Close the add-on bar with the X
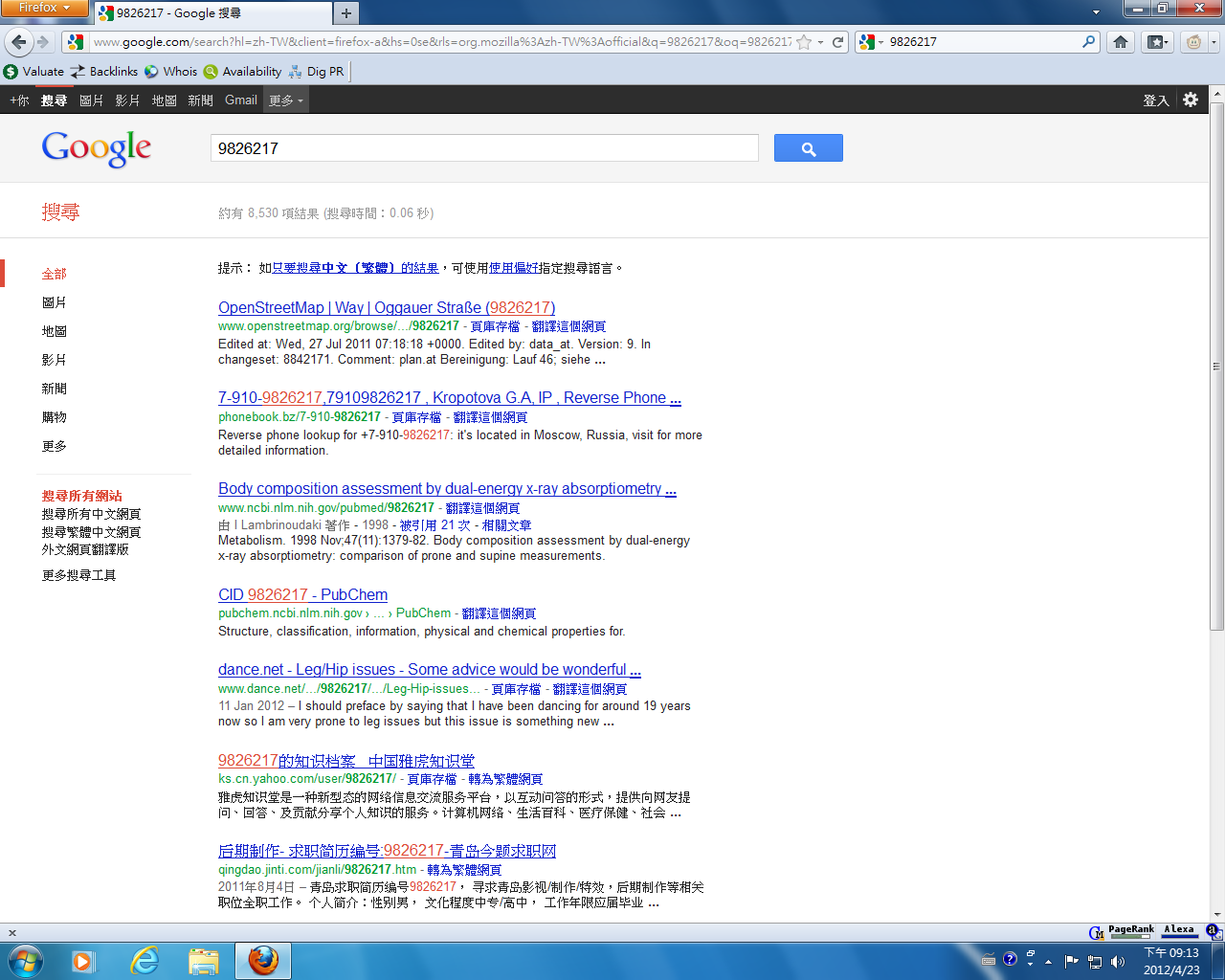This screenshot has height=980, width=1225. [x=12, y=932]
